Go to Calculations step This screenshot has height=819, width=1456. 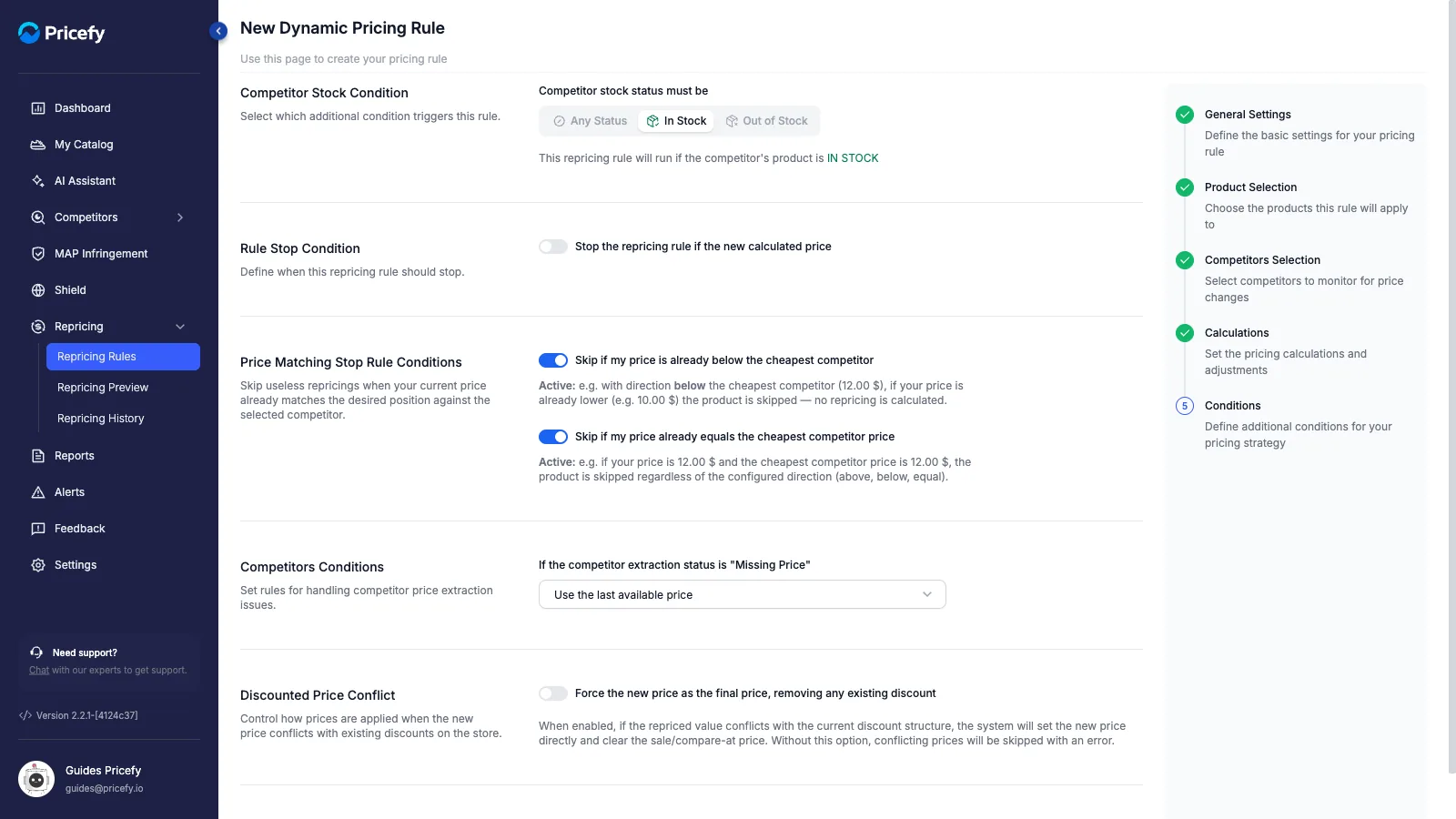1237,333
